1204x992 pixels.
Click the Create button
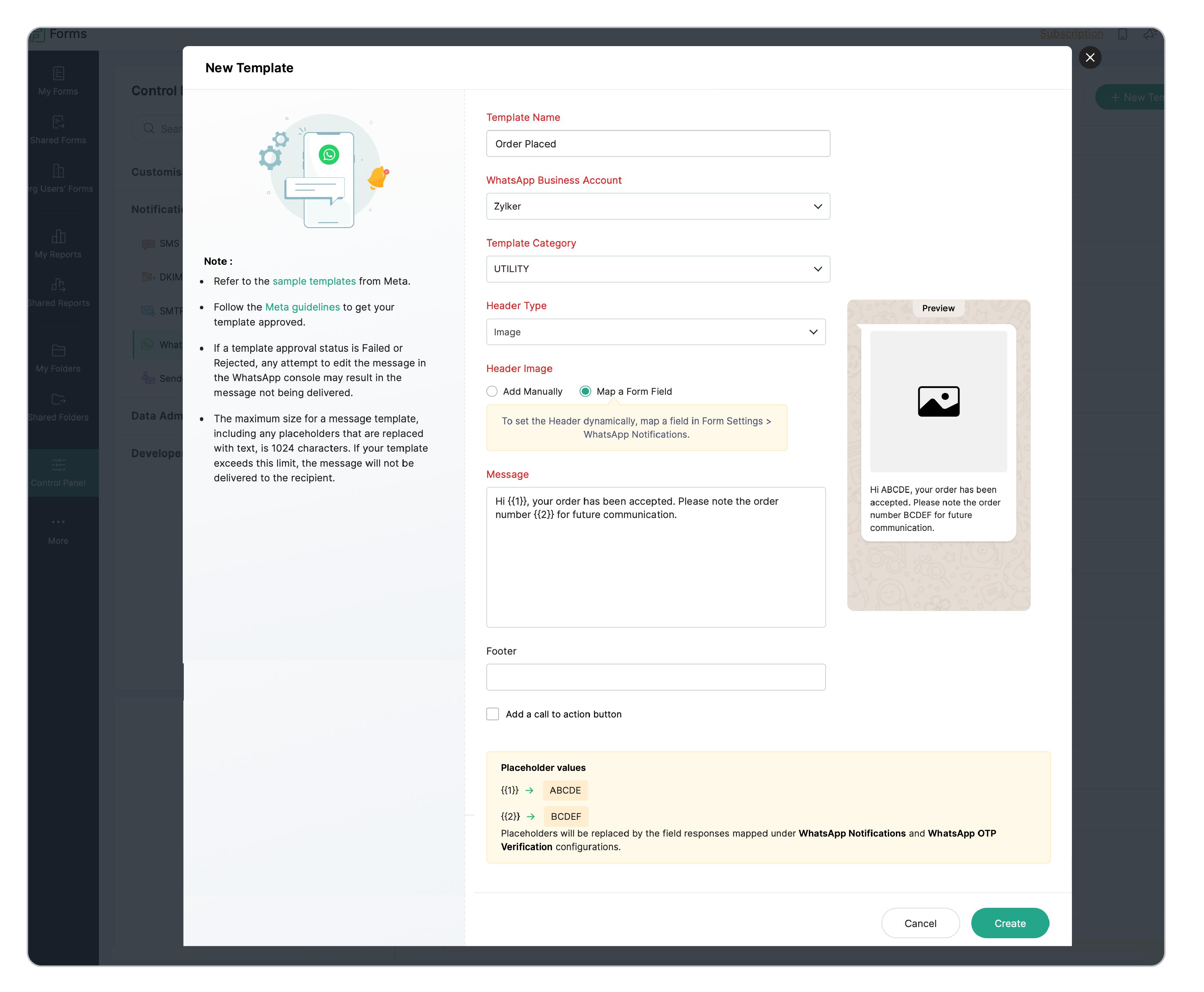coord(1010,924)
